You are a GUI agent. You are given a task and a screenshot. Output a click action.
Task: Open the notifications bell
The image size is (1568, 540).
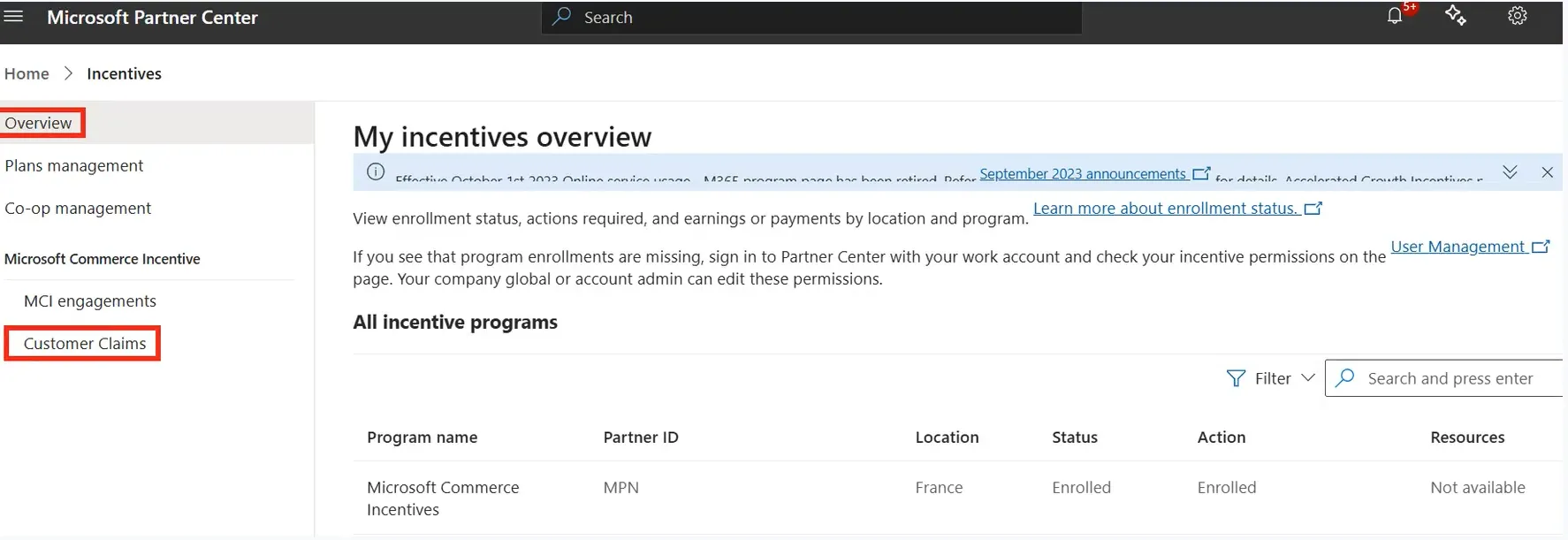tap(1395, 15)
